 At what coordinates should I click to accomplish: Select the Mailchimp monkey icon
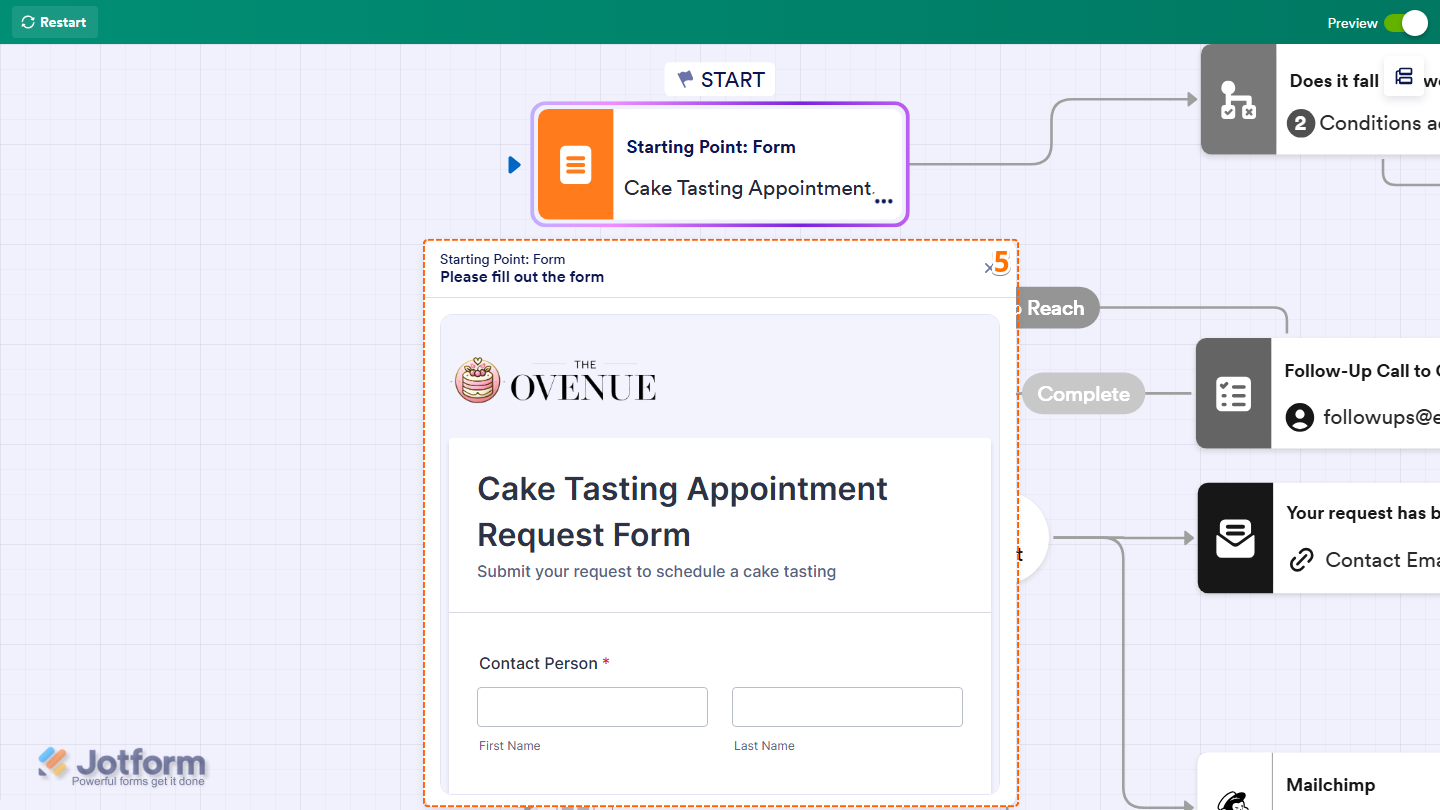tap(1233, 800)
